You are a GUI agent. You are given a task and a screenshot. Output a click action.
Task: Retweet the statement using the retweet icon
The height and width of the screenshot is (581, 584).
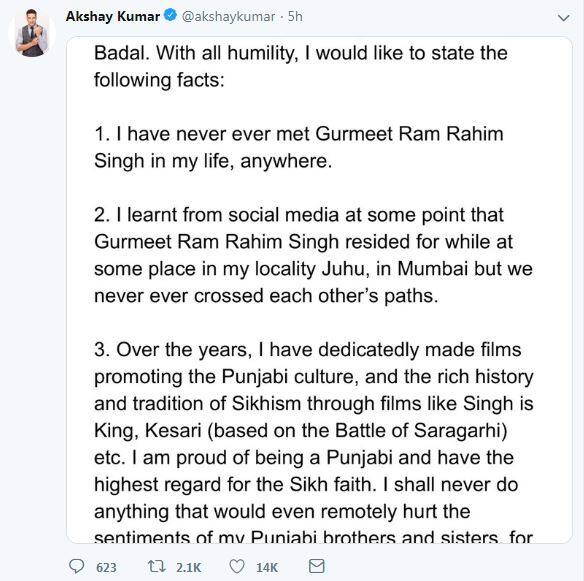(157, 566)
